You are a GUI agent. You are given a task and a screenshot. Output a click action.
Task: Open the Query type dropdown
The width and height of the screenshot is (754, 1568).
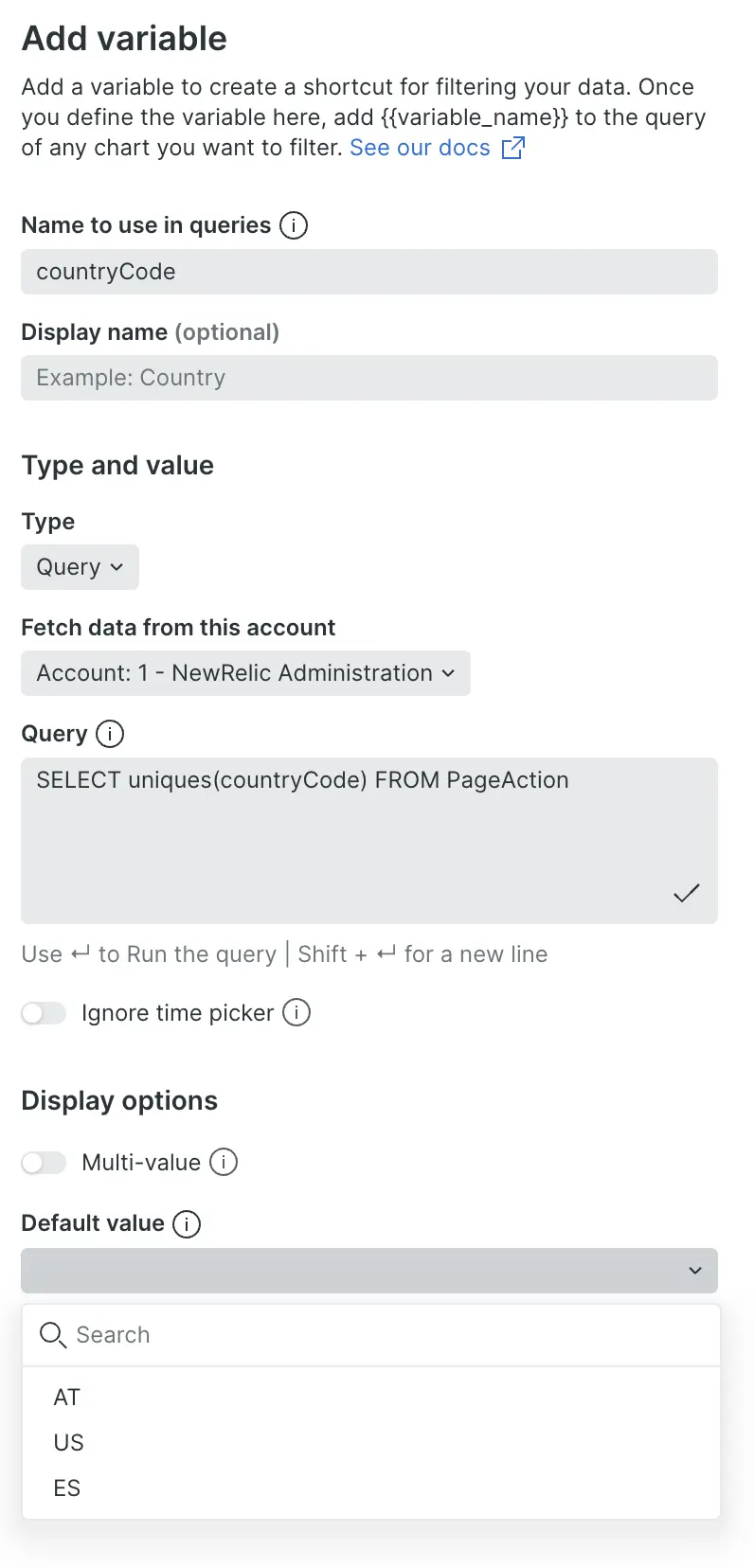click(80, 567)
